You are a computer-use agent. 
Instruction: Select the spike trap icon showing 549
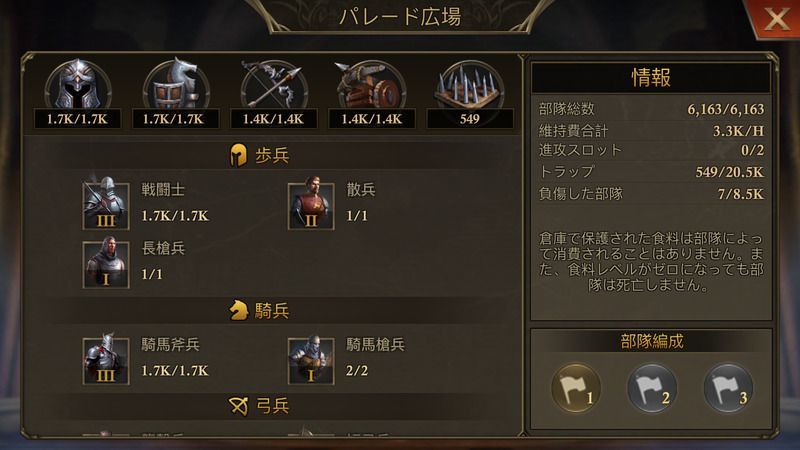pyautogui.click(x=470, y=85)
